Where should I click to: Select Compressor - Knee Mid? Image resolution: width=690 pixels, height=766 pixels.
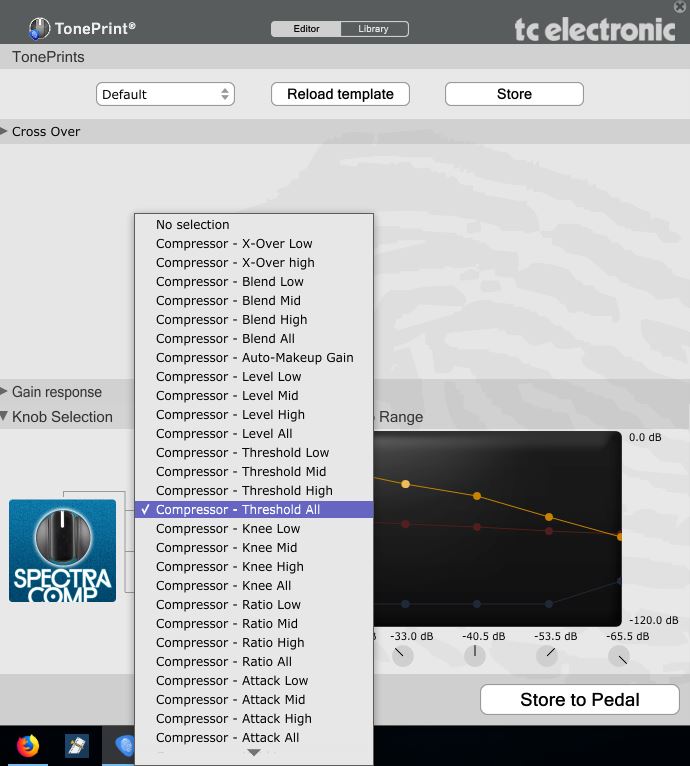(254, 548)
